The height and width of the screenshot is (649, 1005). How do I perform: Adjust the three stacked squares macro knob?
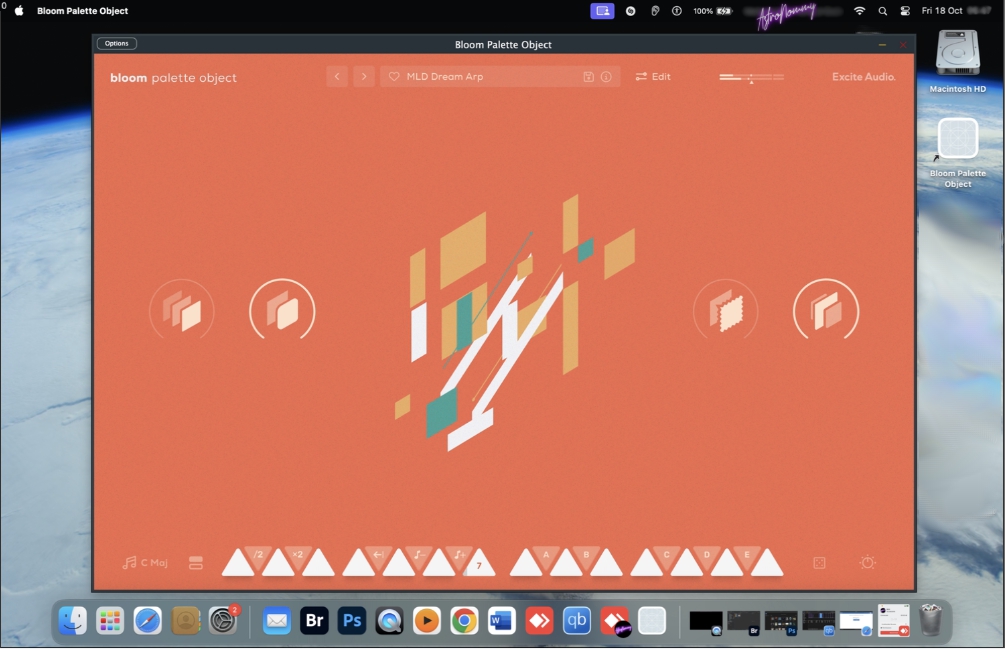pos(182,310)
